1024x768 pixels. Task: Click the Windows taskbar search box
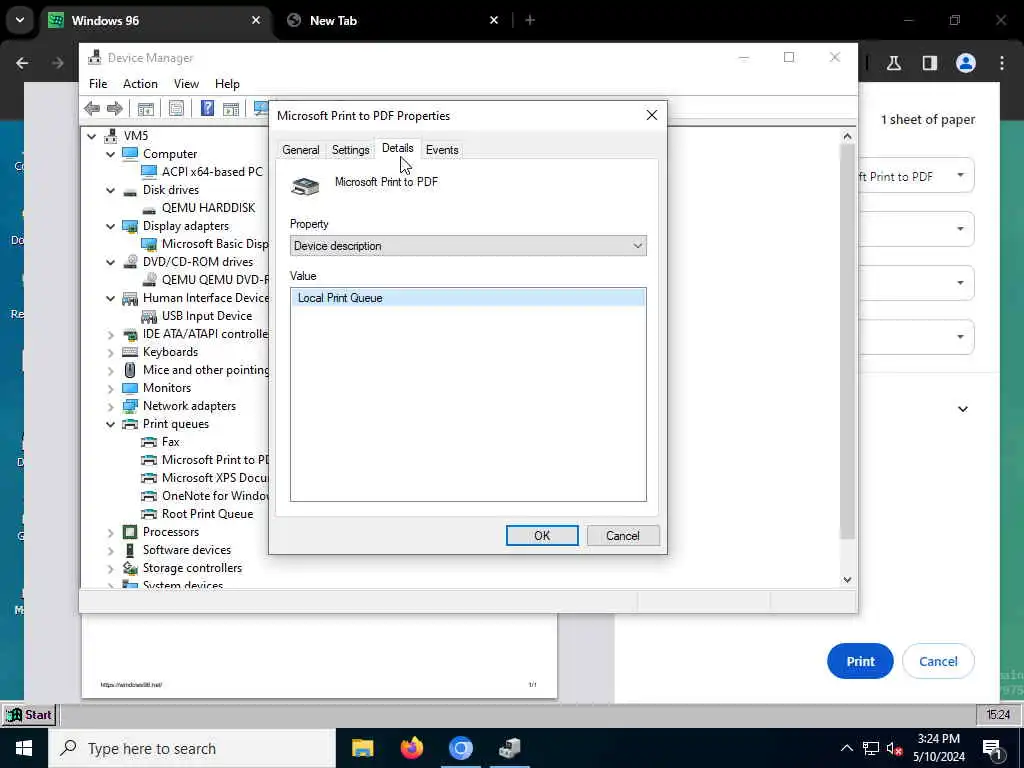(x=192, y=748)
